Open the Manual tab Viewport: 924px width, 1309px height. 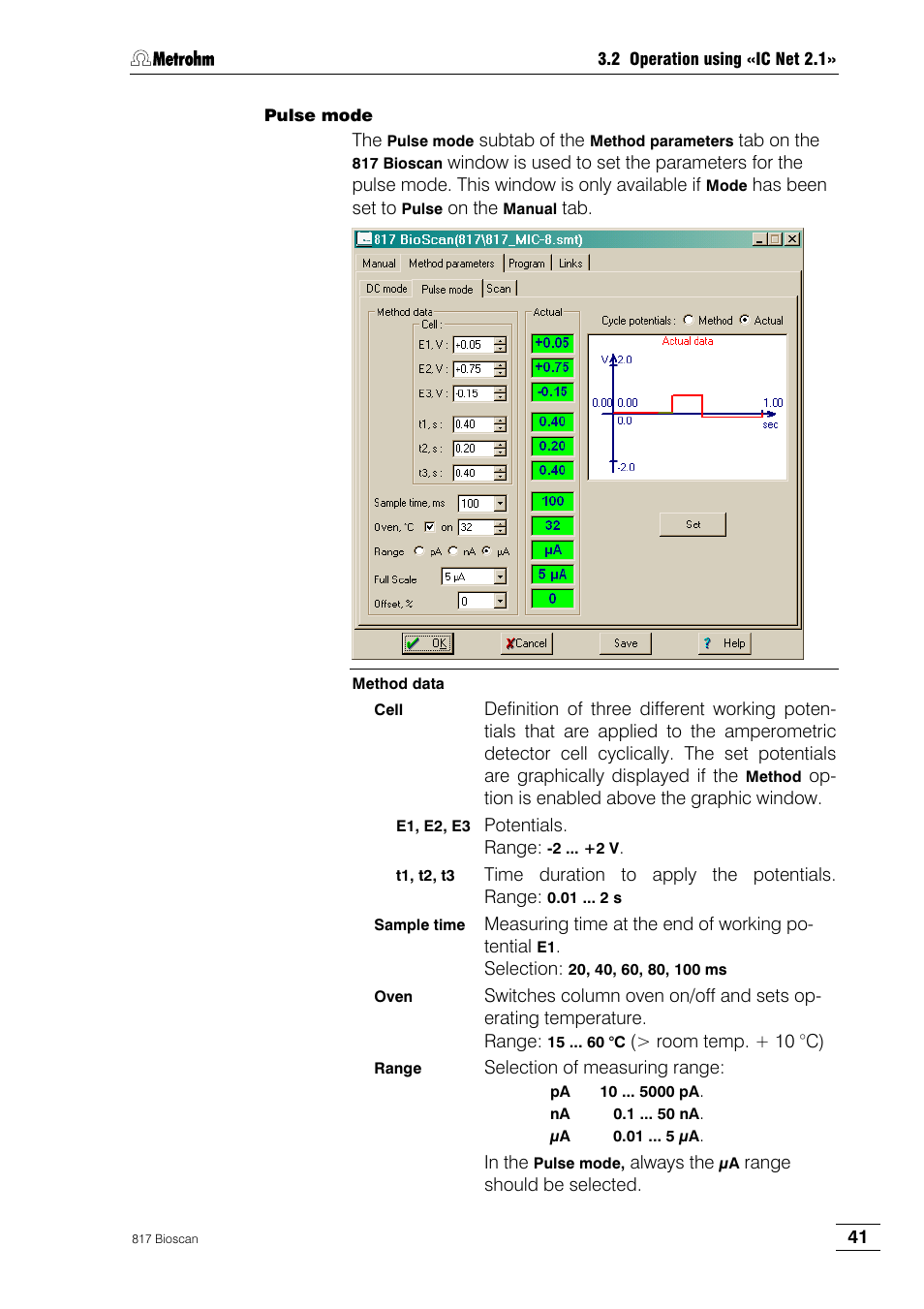tap(379, 264)
